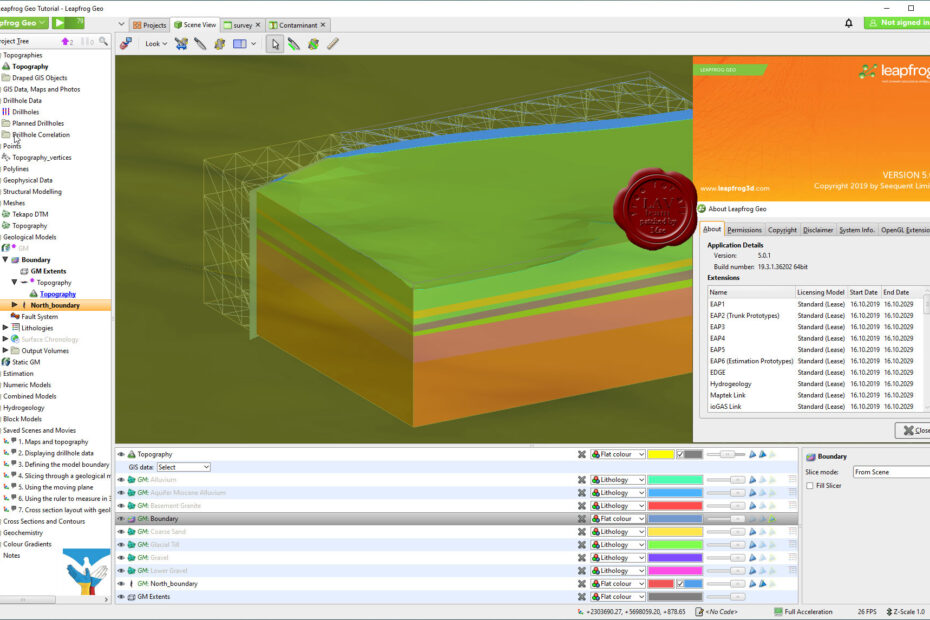Expand the Output Volumes tree node

(x=5, y=351)
